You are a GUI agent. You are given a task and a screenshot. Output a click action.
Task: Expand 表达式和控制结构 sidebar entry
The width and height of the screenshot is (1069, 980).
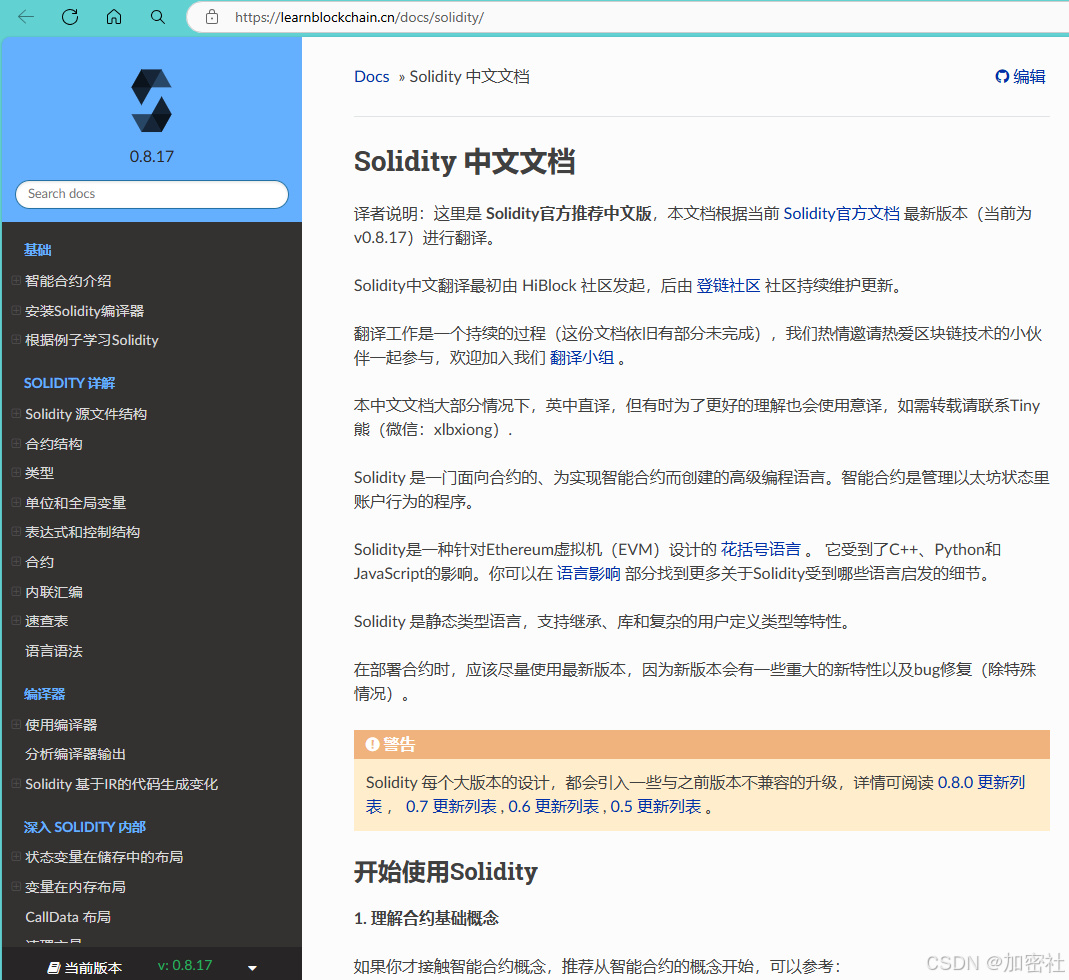pos(16,532)
